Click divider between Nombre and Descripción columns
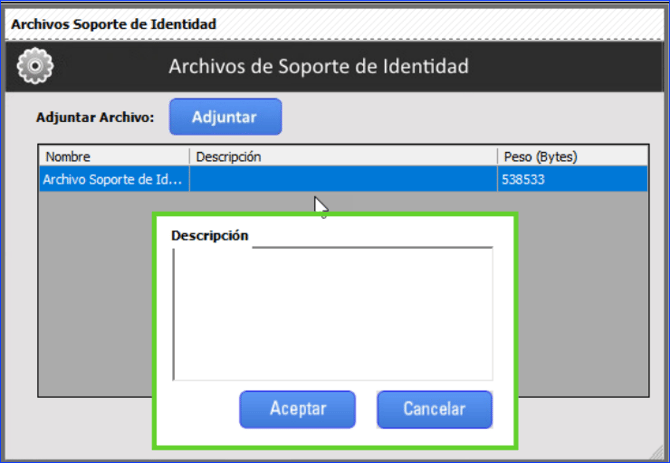The image size is (670, 463). 189,156
